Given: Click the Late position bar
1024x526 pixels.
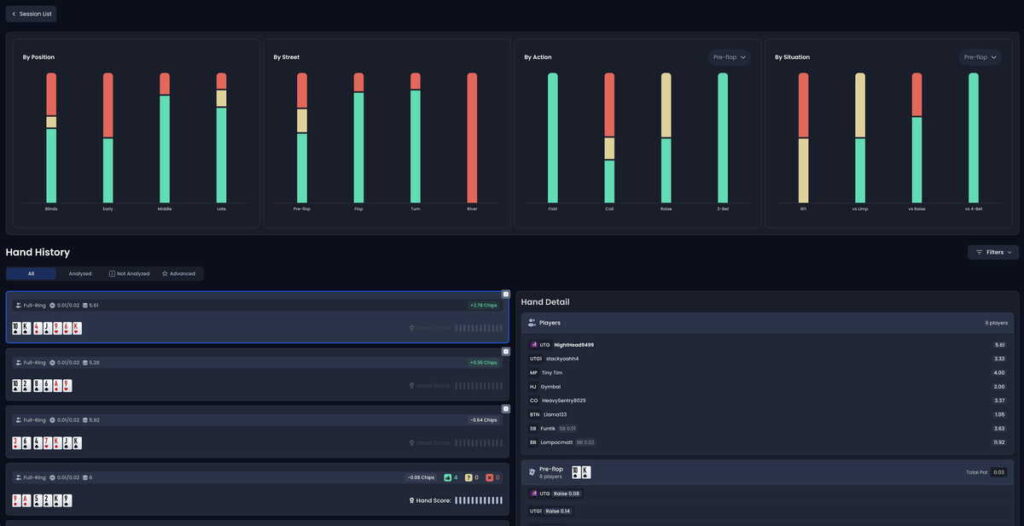Looking at the screenshot, I should [221, 138].
